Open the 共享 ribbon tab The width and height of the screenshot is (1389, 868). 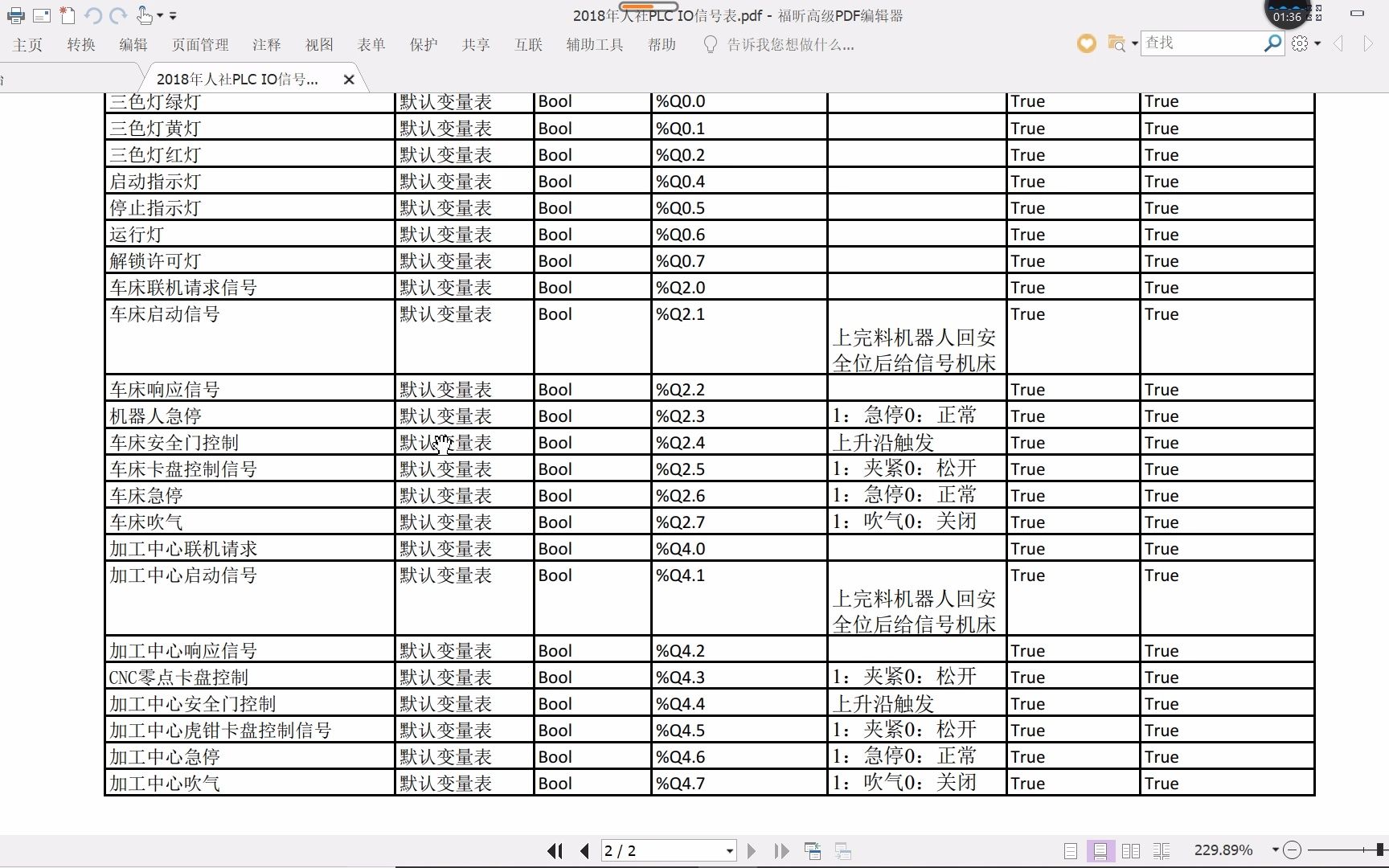point(476,45)
